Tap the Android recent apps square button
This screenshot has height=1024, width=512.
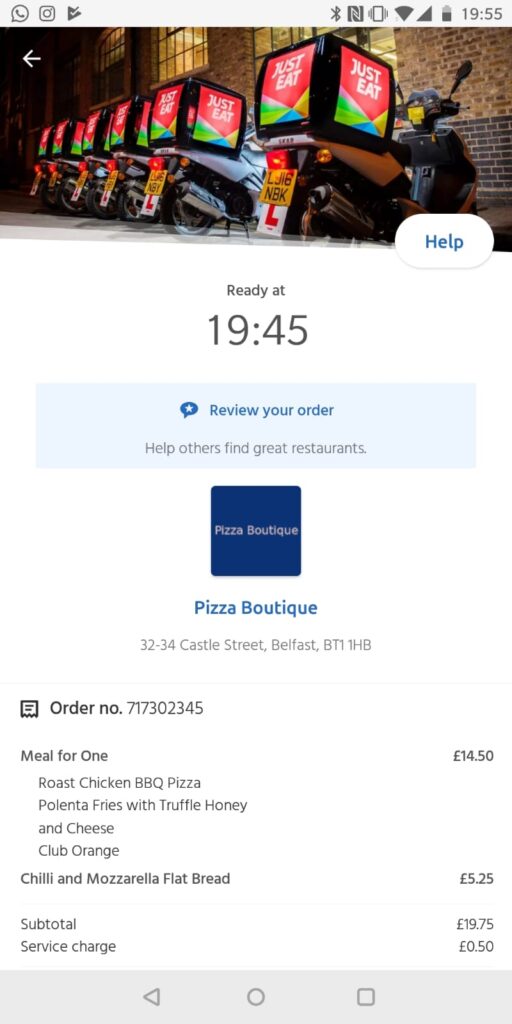366,997
